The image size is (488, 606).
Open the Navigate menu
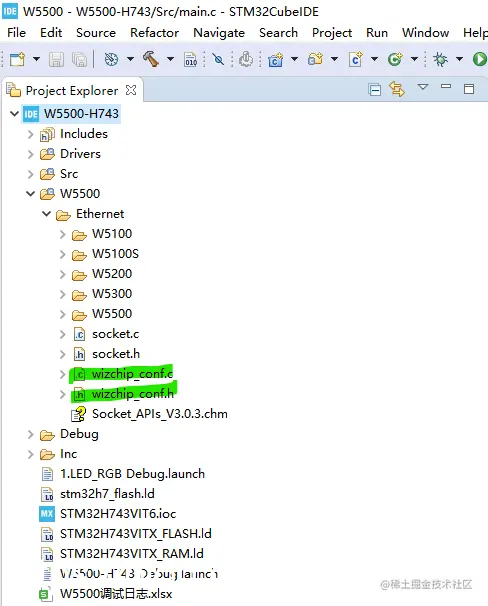(219, 33)
